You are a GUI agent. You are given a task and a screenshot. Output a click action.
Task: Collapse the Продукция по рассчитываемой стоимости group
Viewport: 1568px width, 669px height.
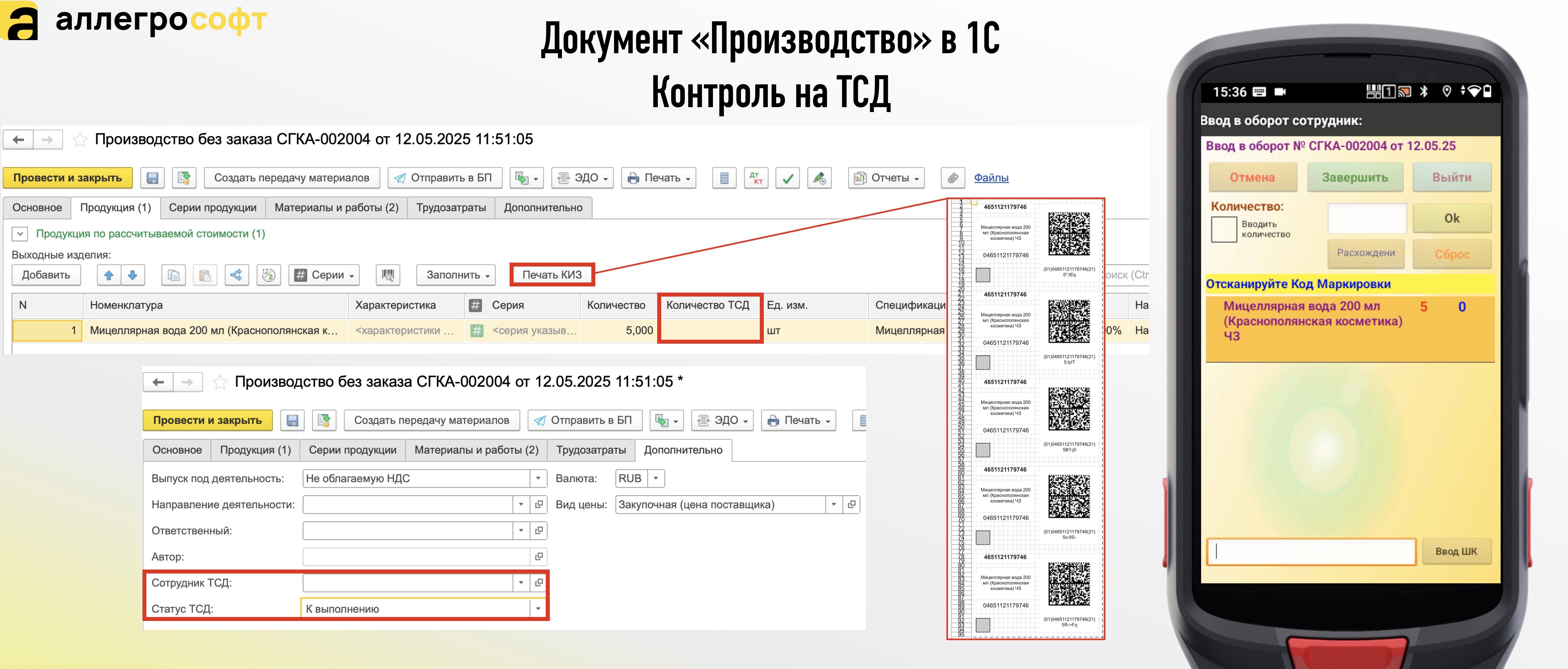click(x=20, y=234)
